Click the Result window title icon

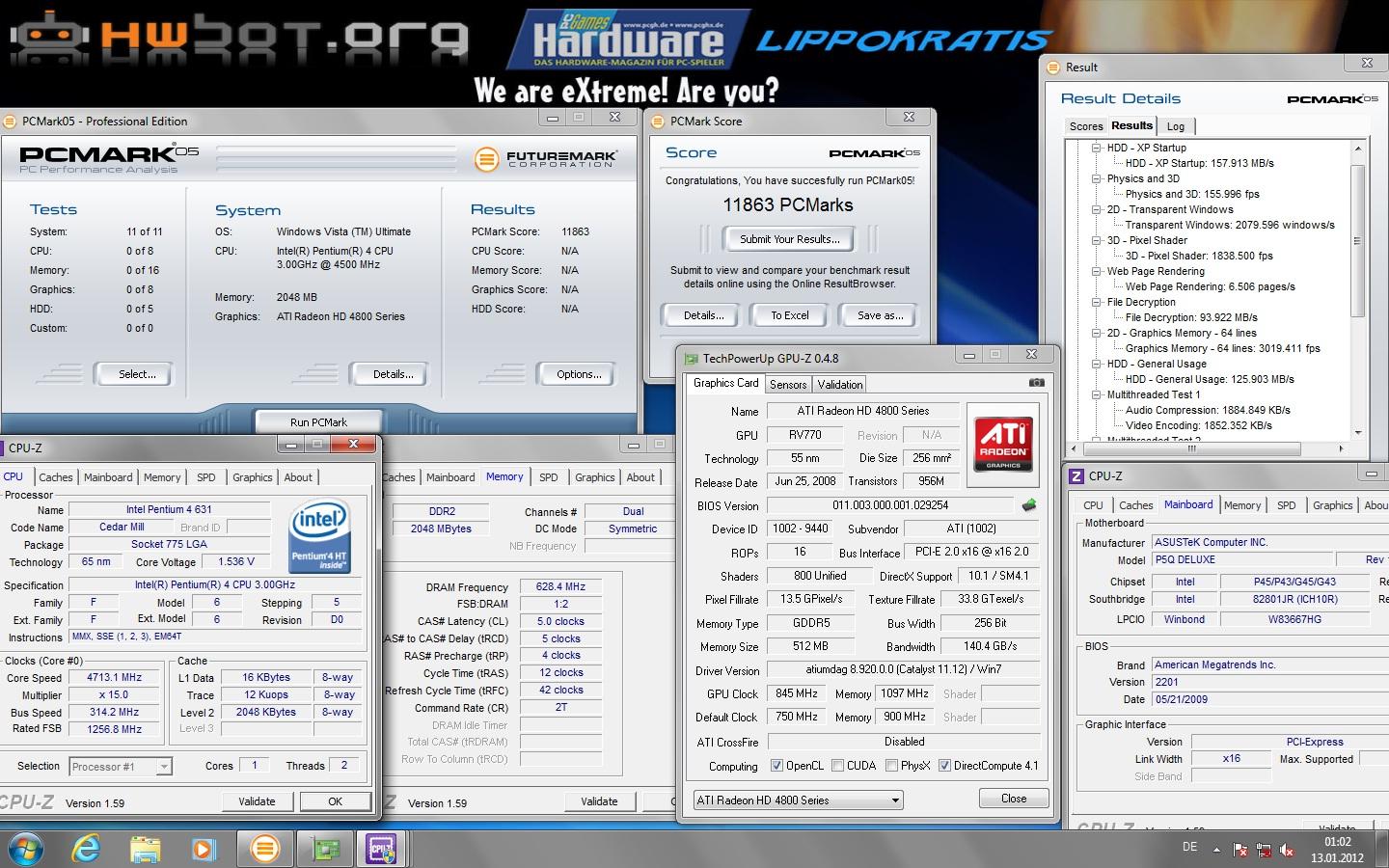(1053, 68)
